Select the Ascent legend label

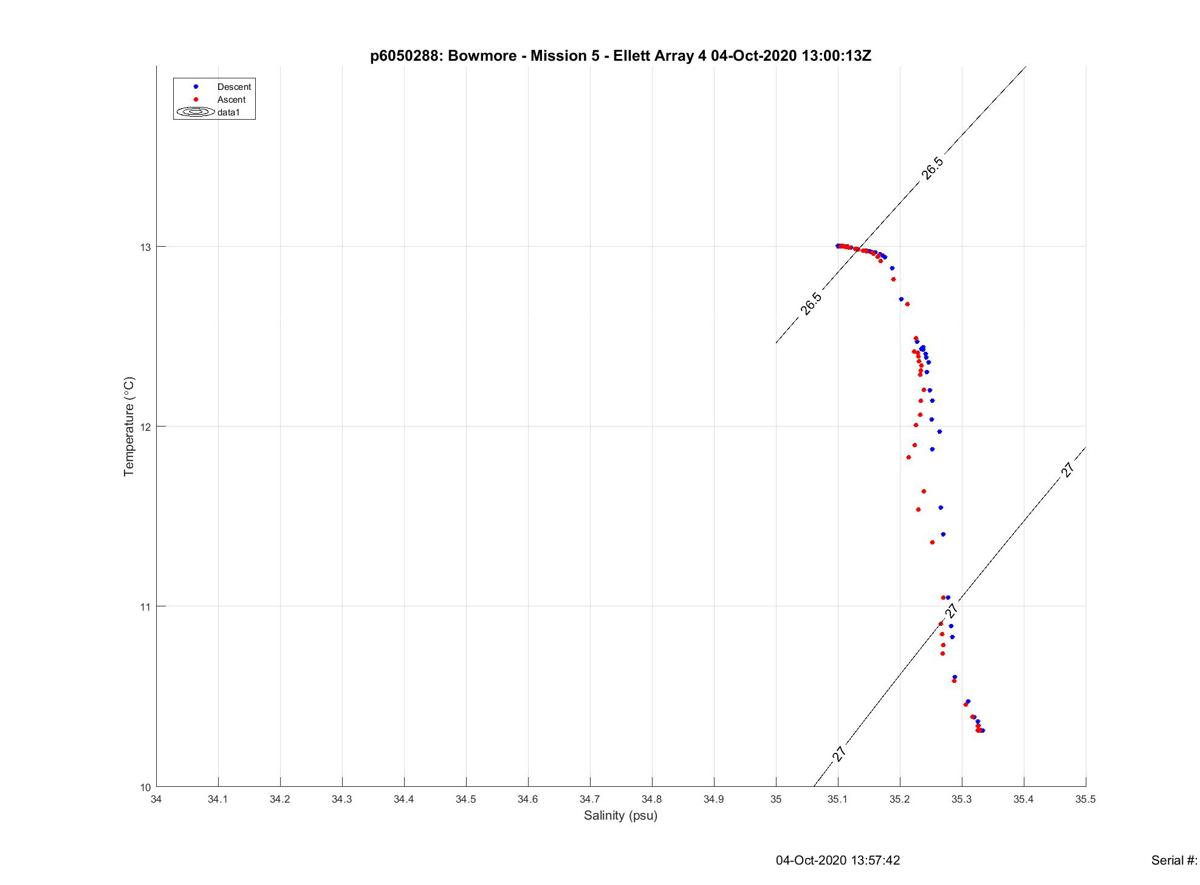point(231,100)
